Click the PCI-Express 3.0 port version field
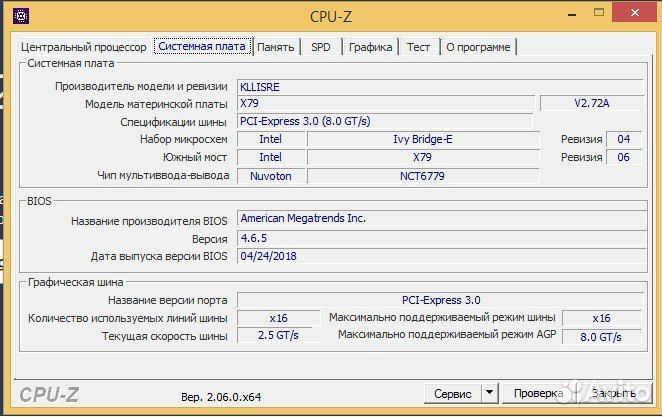The image size is (662, 417). pos(440,300)
